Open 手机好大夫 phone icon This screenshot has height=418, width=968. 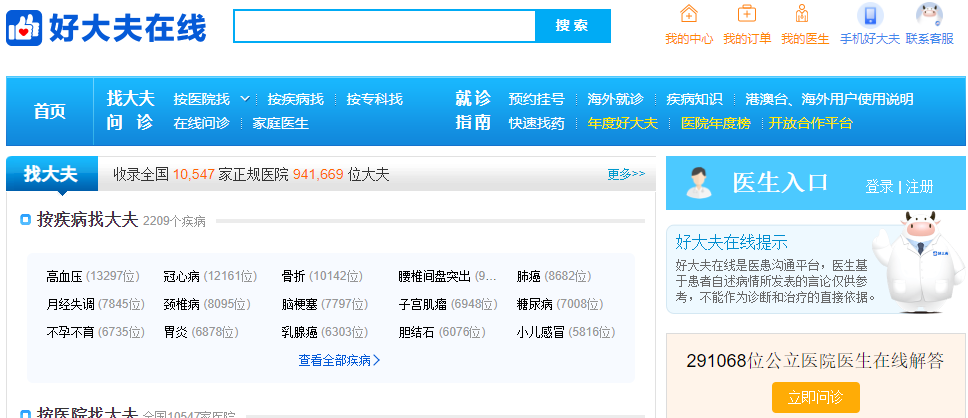click(x=870, y=15)
